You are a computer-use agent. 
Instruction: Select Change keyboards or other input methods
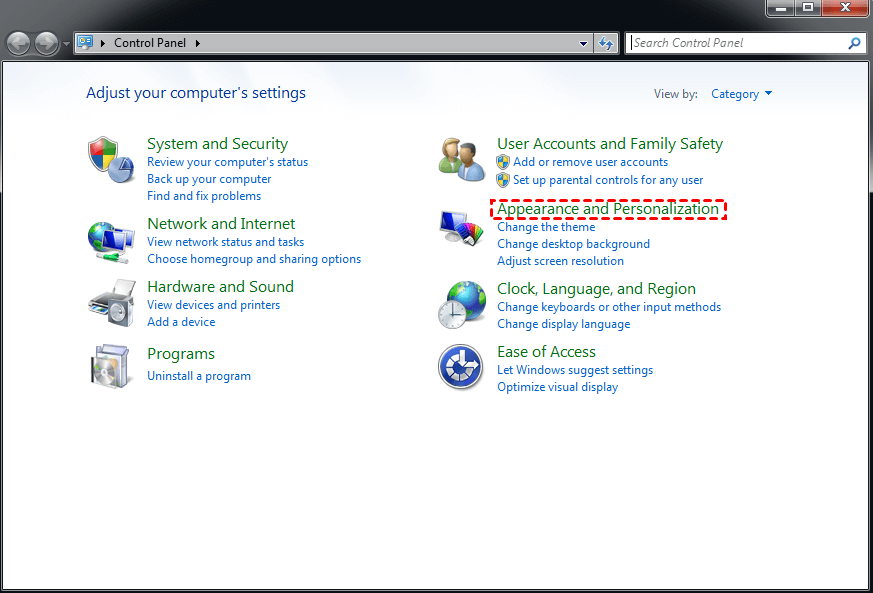click(x=609, y=307)
